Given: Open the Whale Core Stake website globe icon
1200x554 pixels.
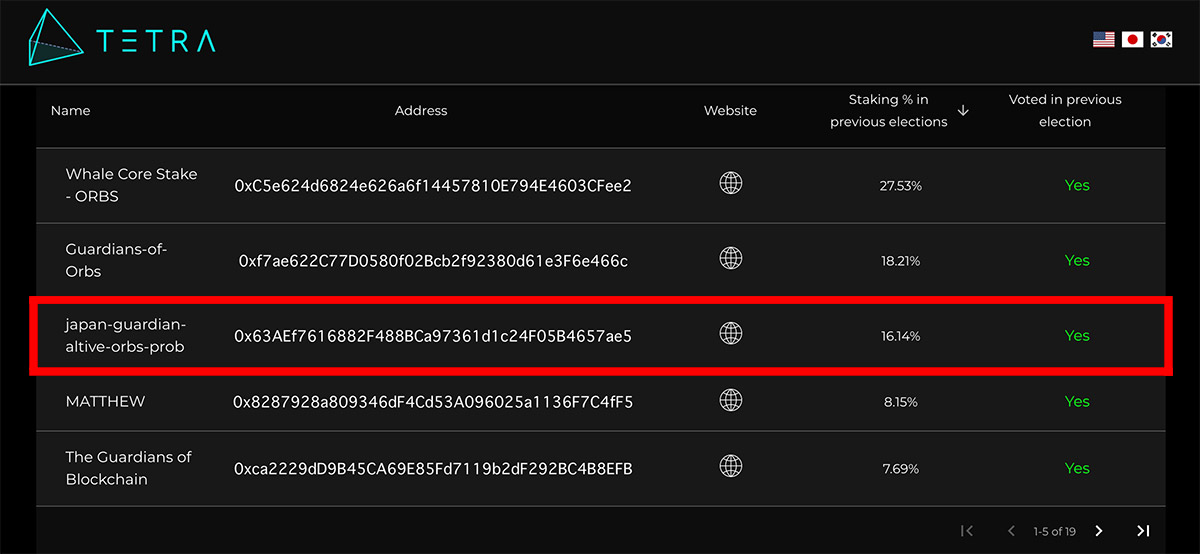Looking at the screenshot, I should click(731, 184).
